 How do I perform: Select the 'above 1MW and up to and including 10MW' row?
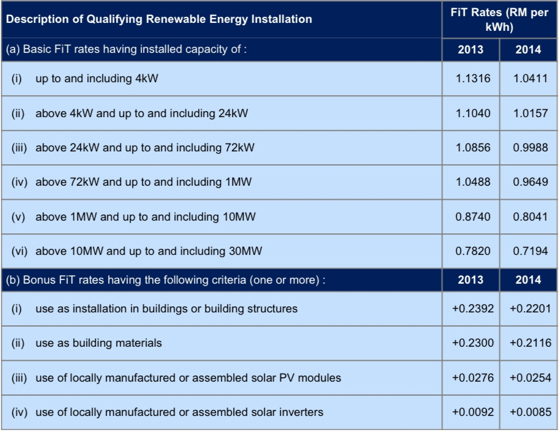[221, 217]
